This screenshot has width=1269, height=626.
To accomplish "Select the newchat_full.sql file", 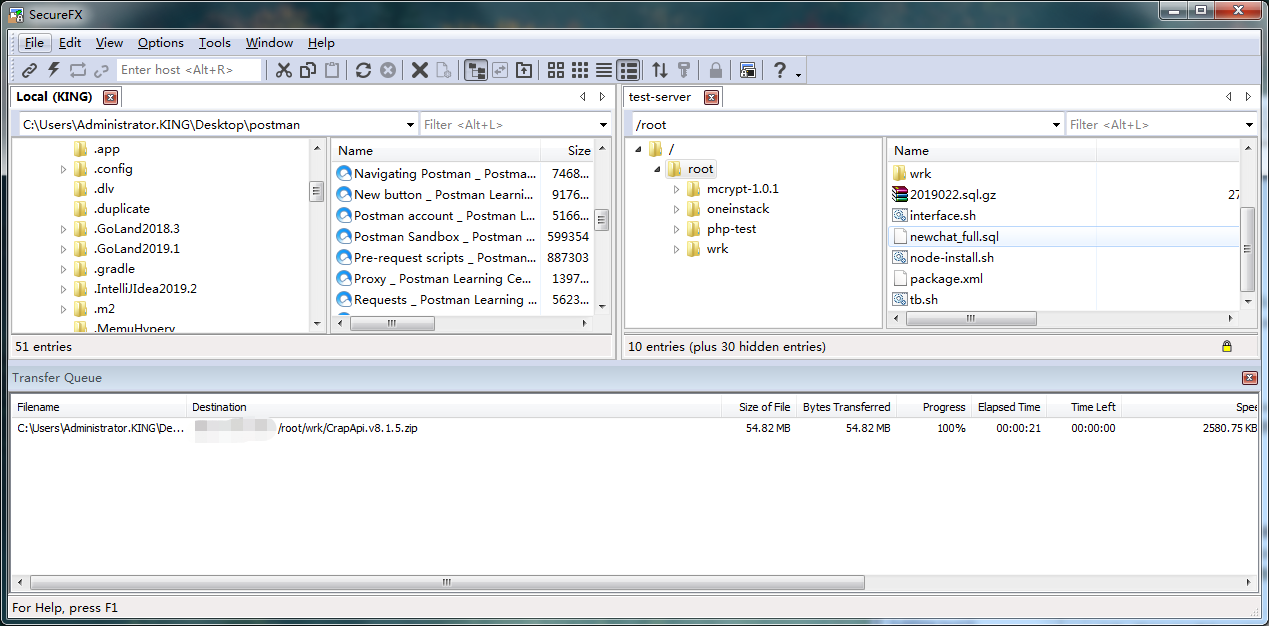I will pos(954,237).
